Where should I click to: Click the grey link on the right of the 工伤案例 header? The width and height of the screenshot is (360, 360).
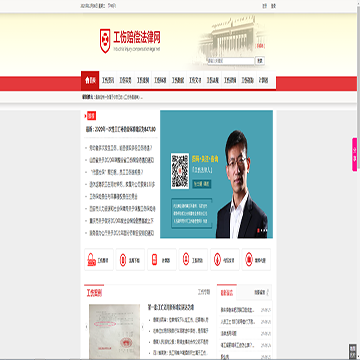(x=204, y=292)
